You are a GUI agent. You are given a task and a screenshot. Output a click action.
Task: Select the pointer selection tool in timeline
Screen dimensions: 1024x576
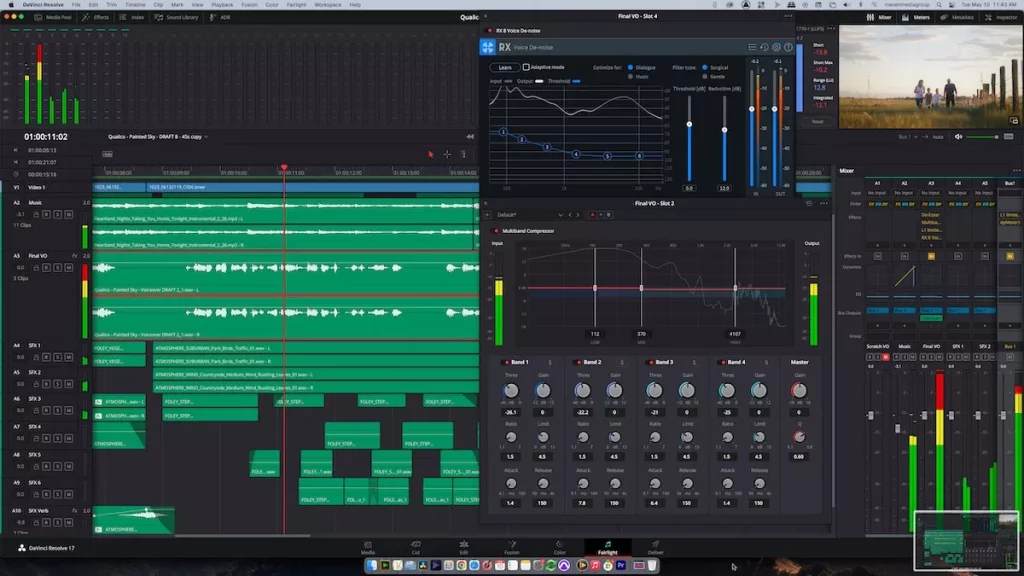click(430, 155)
